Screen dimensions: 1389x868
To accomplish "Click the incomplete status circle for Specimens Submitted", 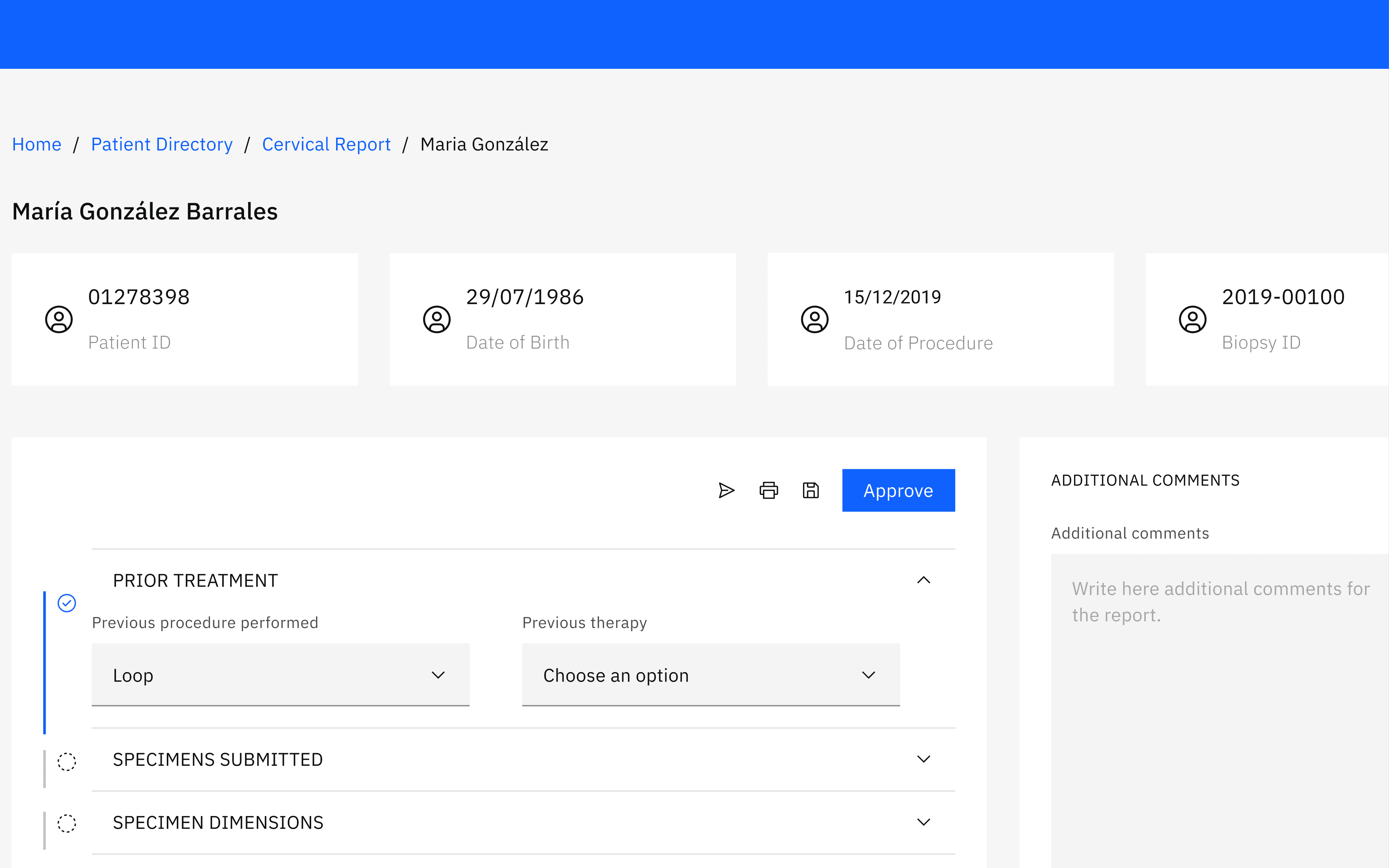I will coord(66,761).
